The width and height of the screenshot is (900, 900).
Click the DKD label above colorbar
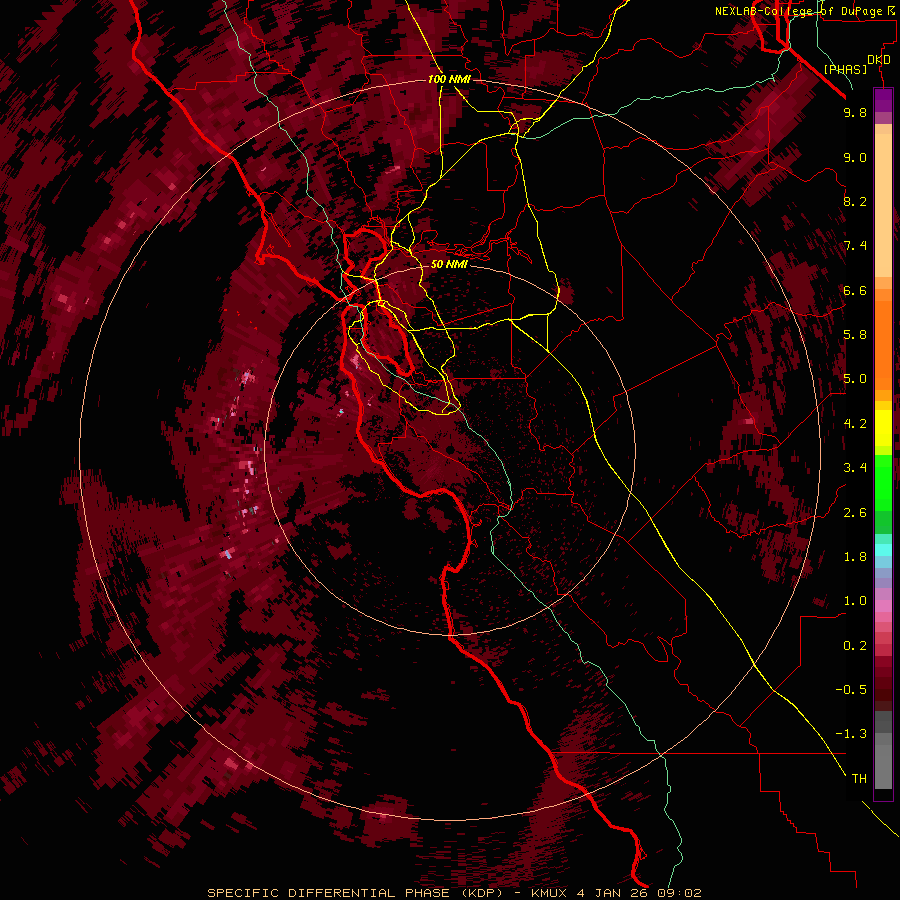(x=878, y=59)
